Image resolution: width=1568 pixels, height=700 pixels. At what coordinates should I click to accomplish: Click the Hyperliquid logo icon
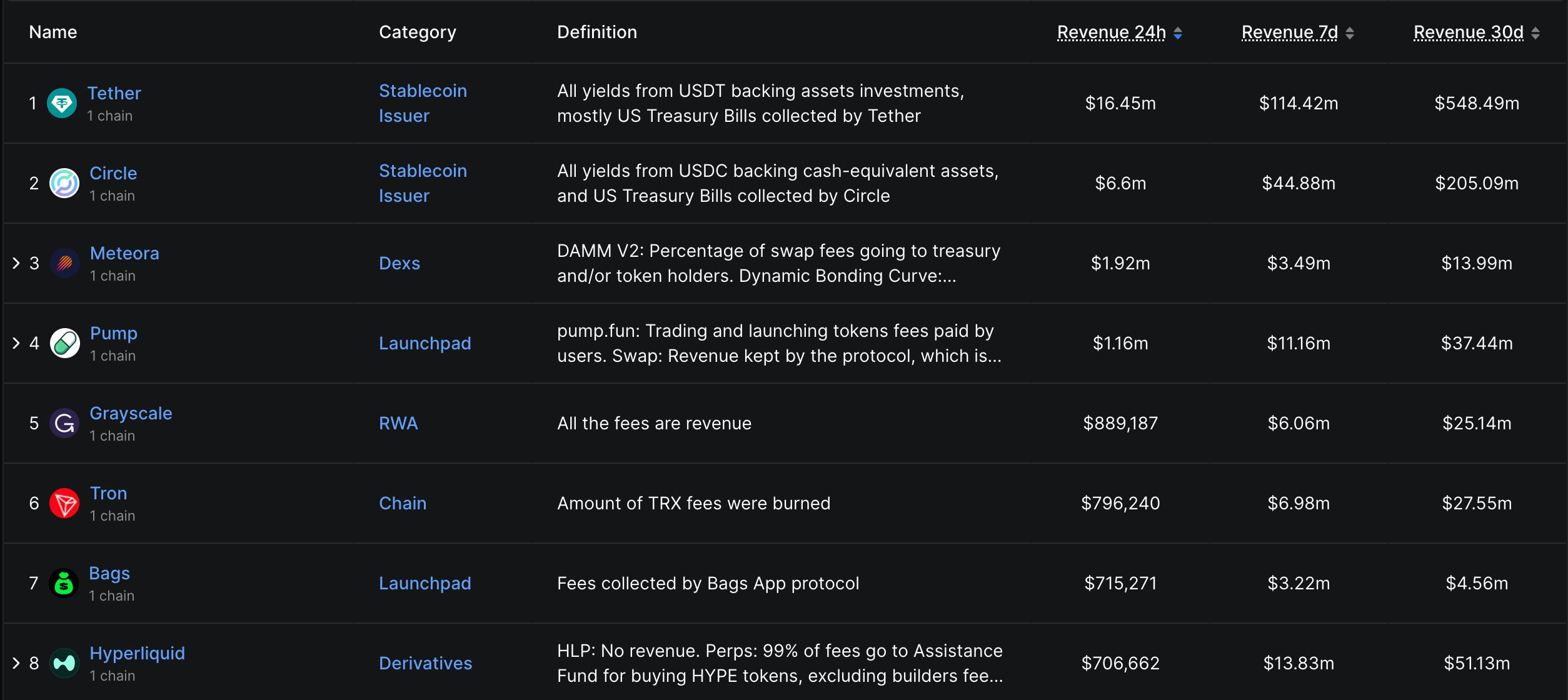64,663
